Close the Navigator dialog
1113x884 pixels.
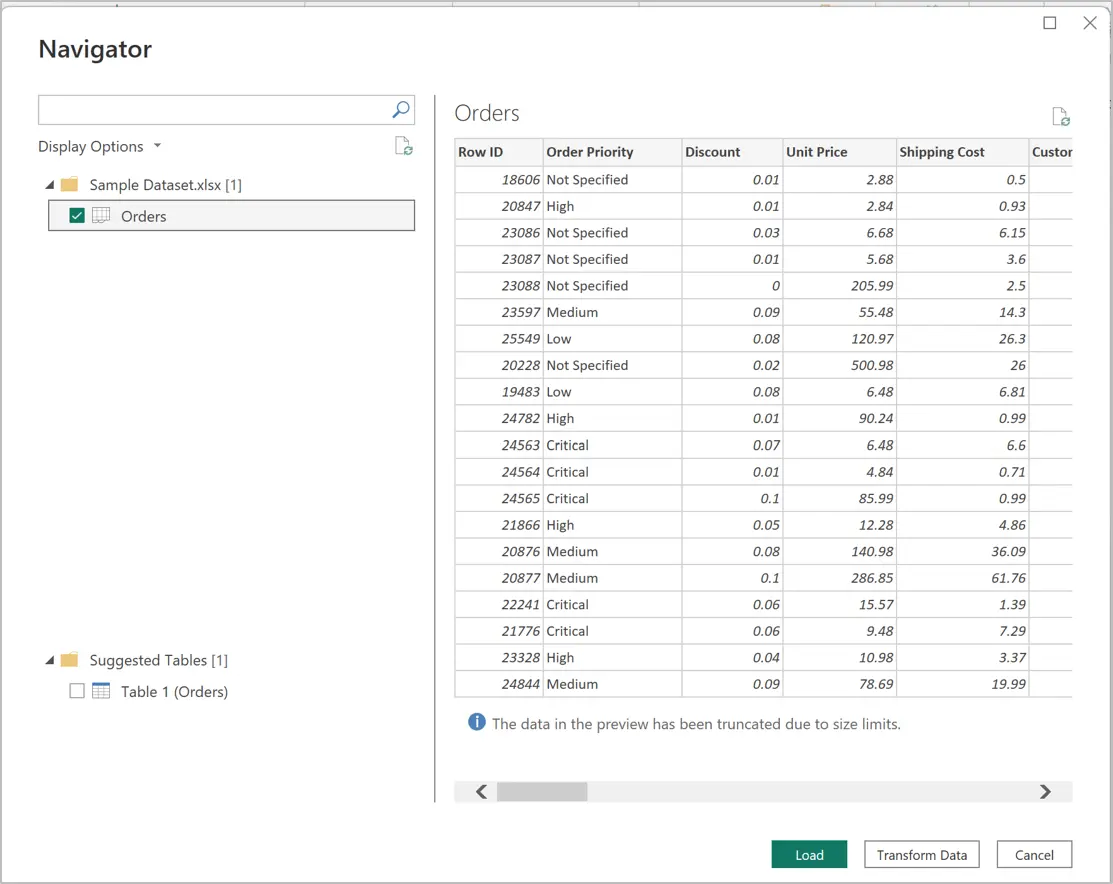(x=1090, y=23)
